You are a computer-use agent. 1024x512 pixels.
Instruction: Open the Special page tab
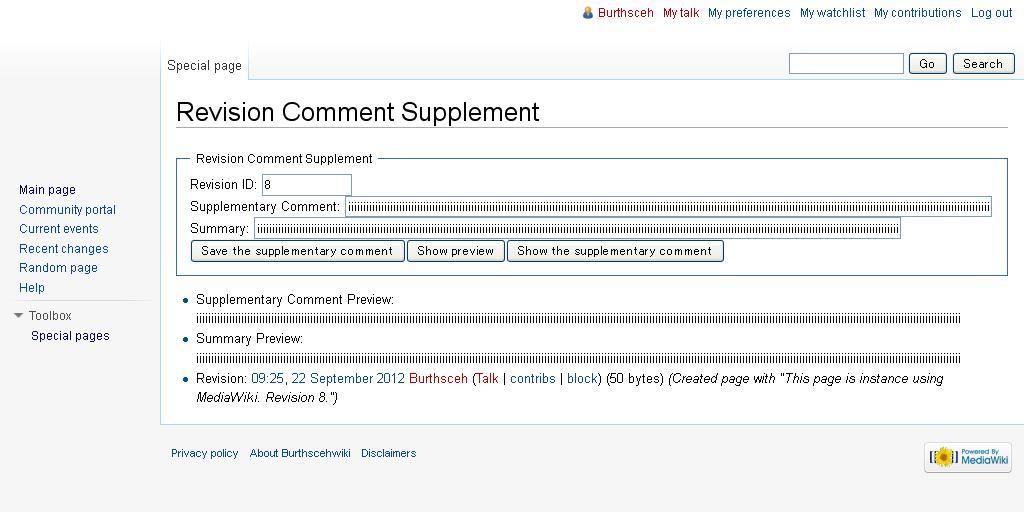click(204, 65)
